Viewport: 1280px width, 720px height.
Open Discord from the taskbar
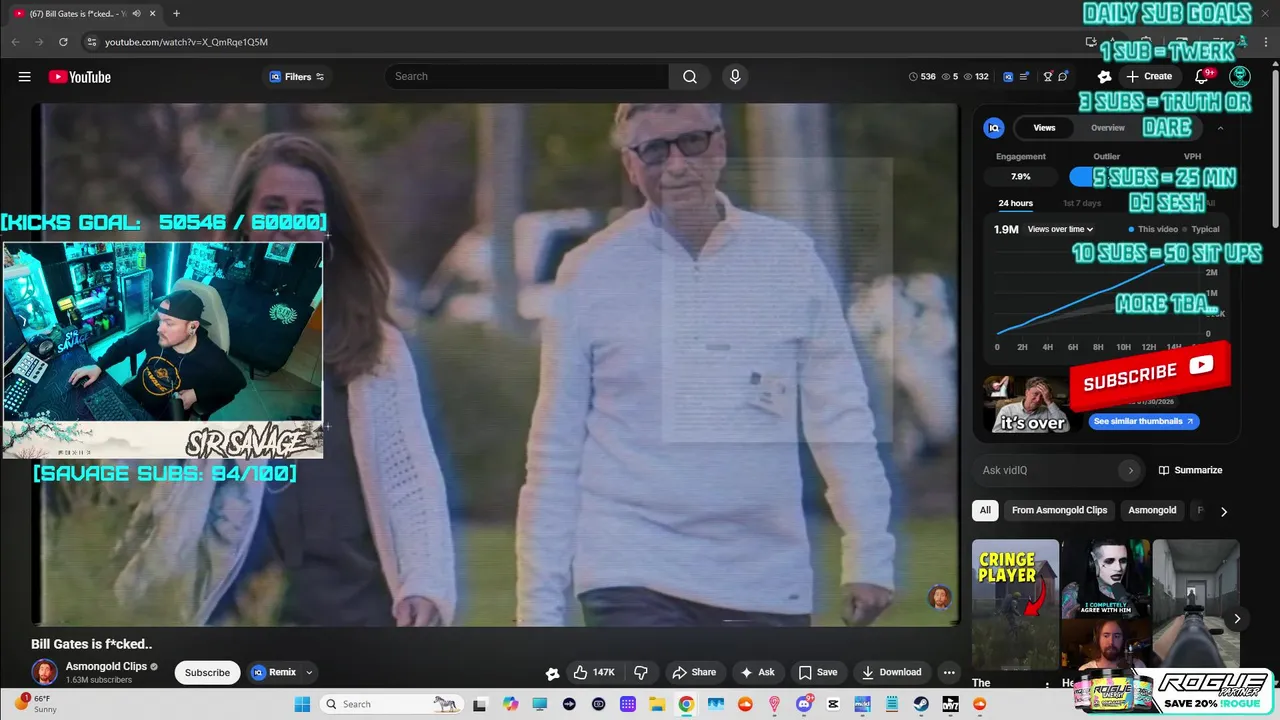tap(804, 704)
